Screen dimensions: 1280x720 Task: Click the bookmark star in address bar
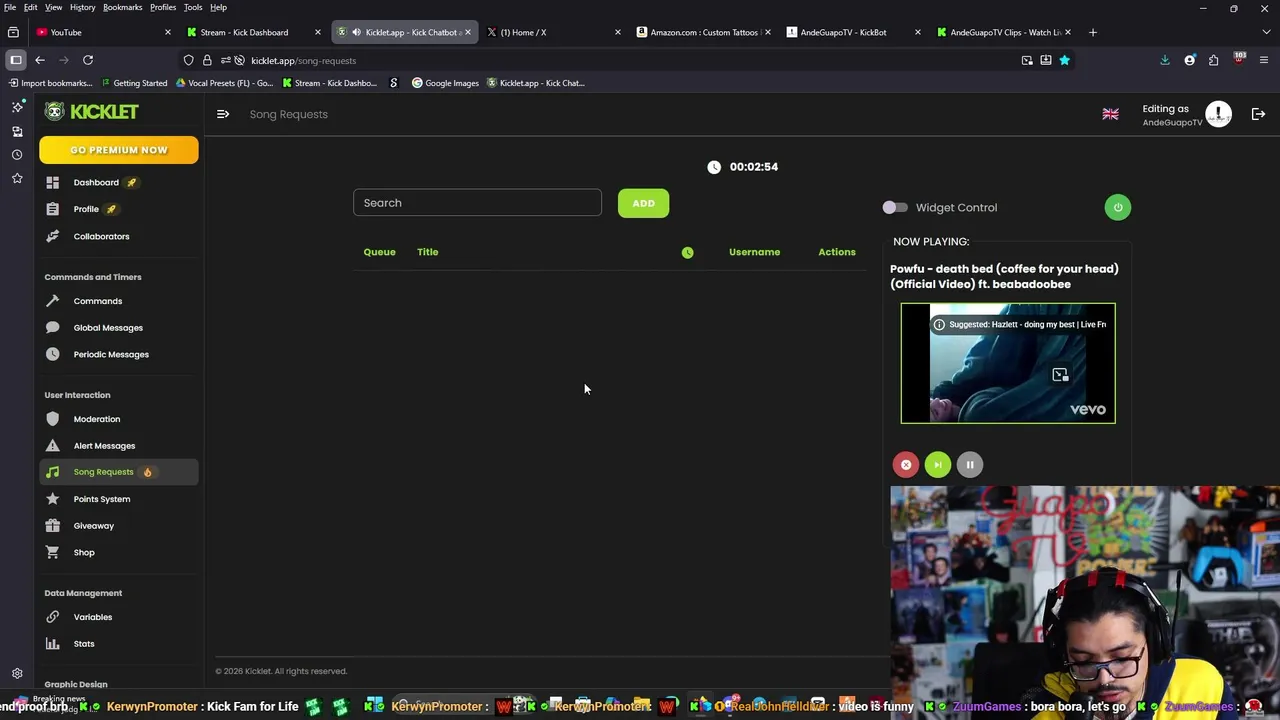click(1064, 60)
